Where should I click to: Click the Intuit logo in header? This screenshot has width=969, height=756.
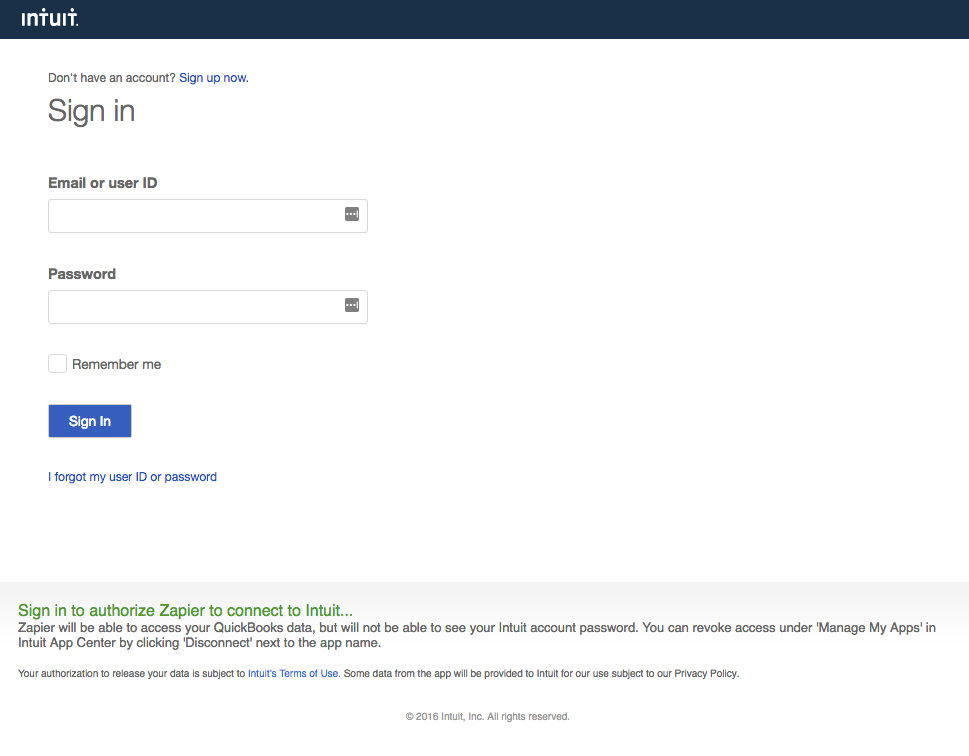[49, 18]
